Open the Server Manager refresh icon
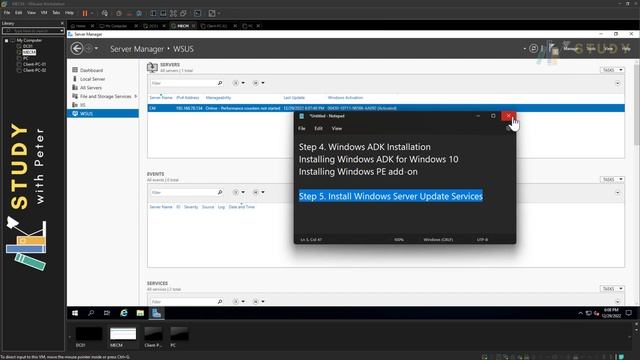The image size is (640, 360). pyautogui.click(x=533, y=49)
